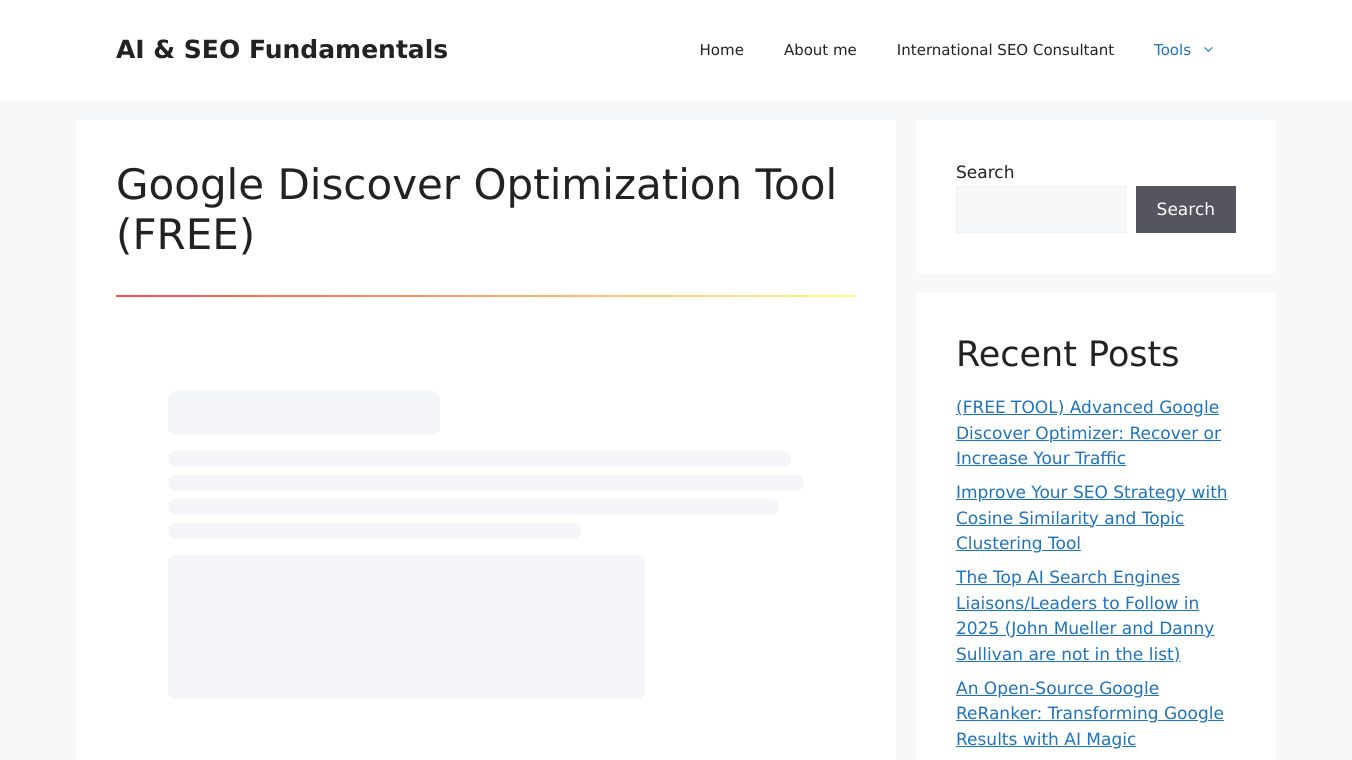Click the shortest, last loading placeholder text line
This screenshot has width=1352, height=760.
point(374,531)
